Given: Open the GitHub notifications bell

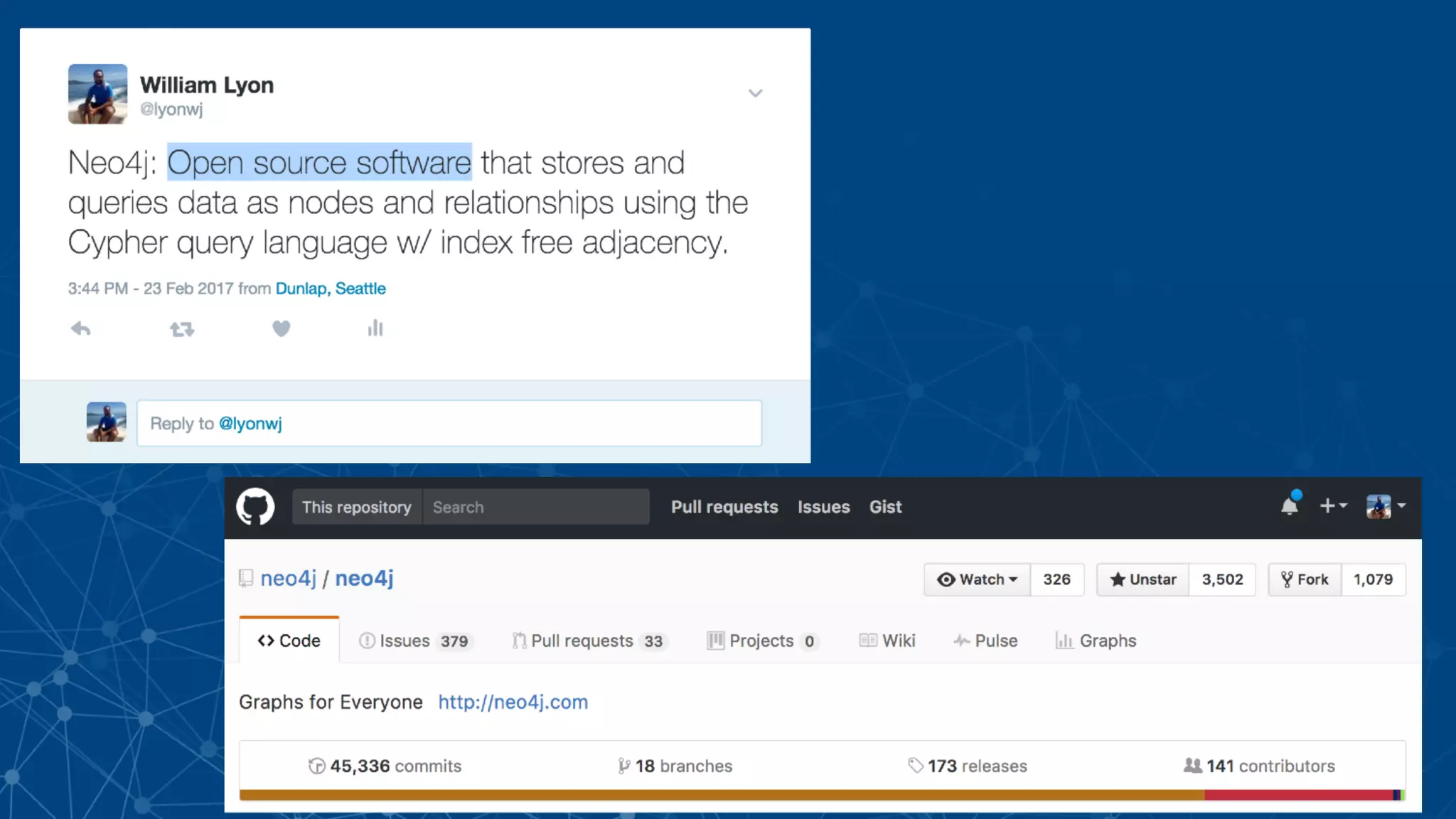Looking at the screenshot, I should pos(1290,506).
